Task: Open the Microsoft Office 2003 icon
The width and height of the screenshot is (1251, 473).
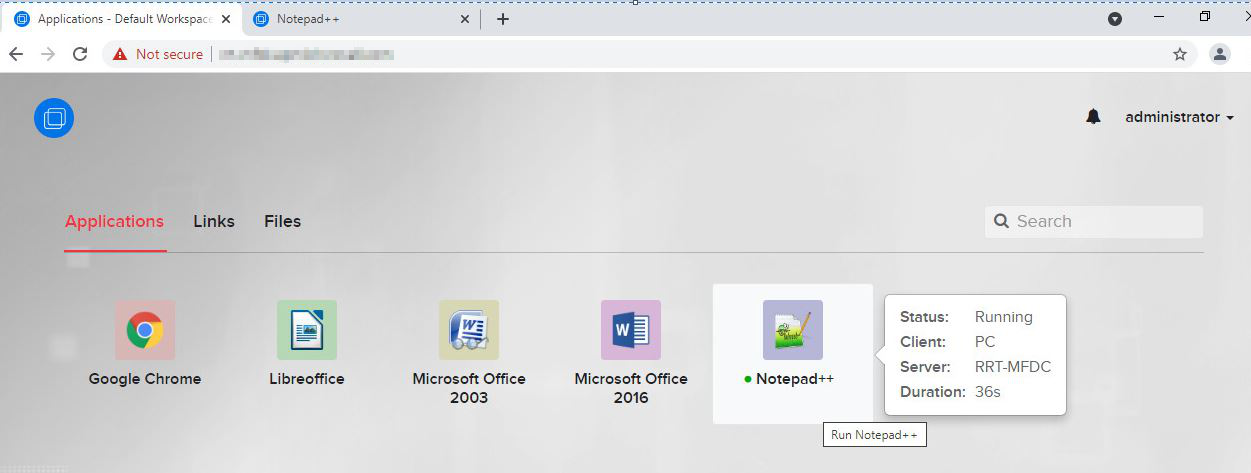Action: point(469,330)
